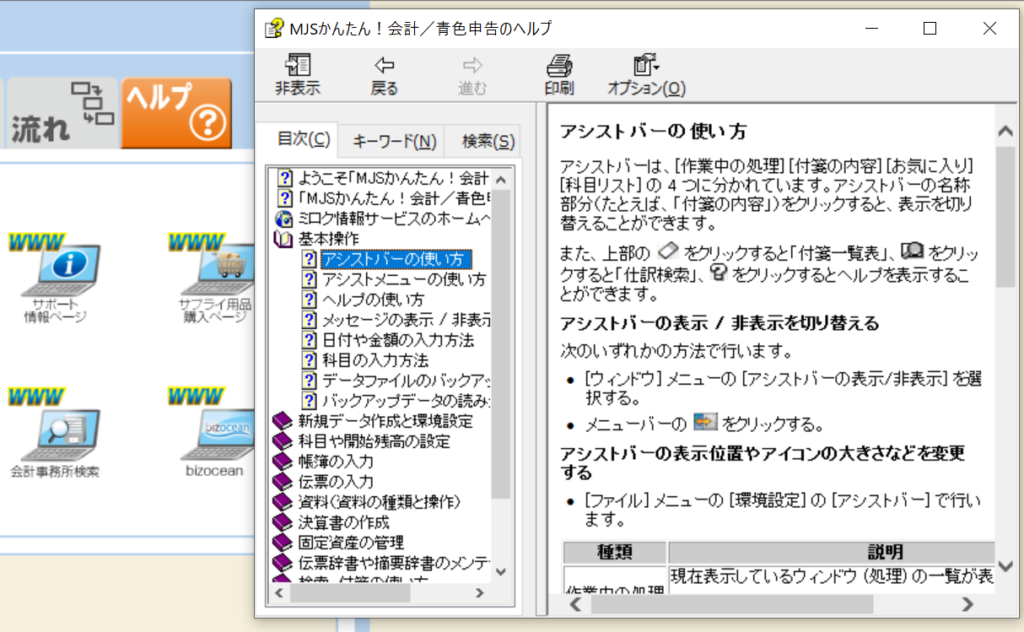The image size is (1024, 632).
Task: Expand 決算書の作成 book
Action: (344, 522)
